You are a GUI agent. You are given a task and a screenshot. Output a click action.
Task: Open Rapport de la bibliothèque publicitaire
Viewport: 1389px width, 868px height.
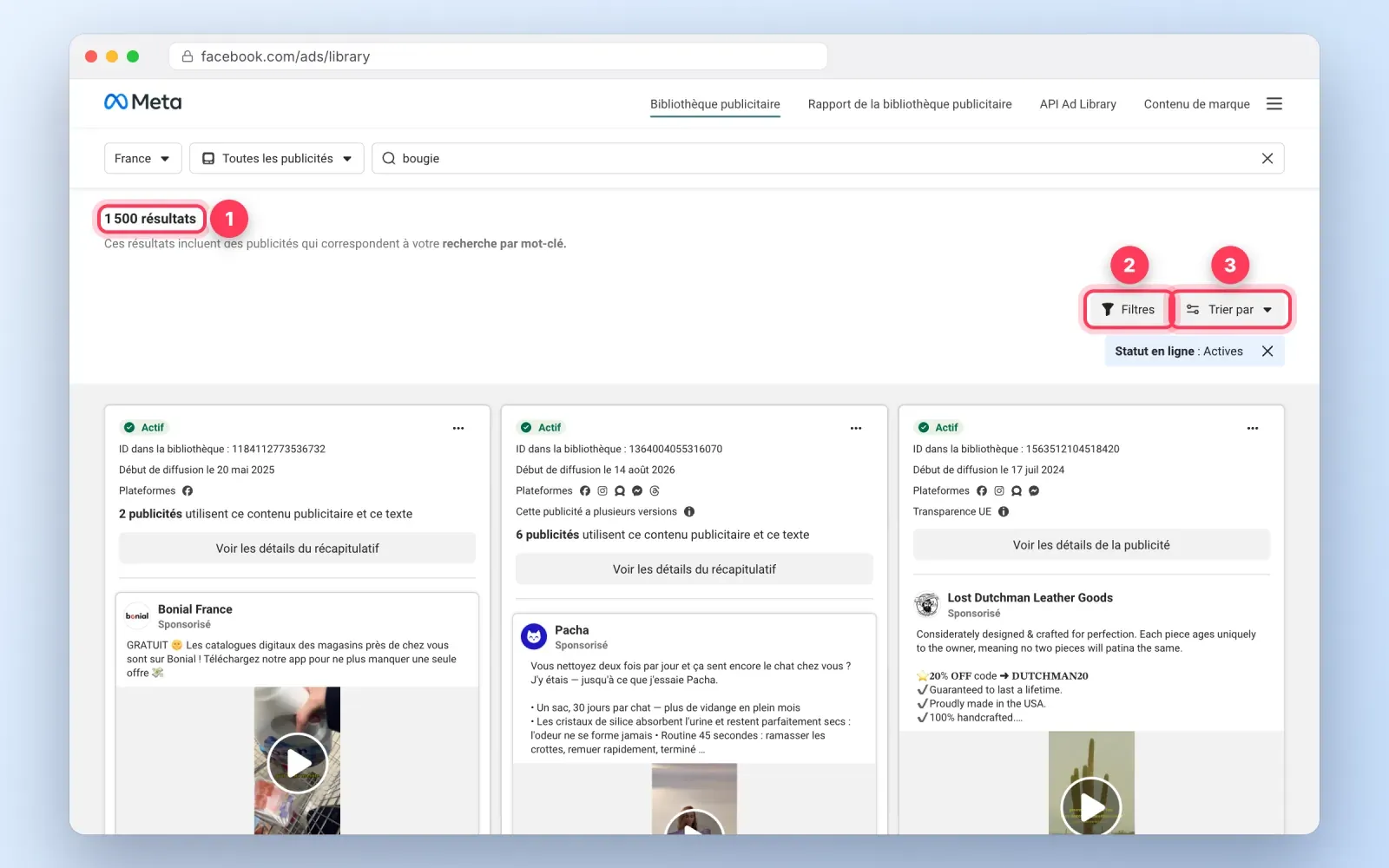[x=910, y=104]
